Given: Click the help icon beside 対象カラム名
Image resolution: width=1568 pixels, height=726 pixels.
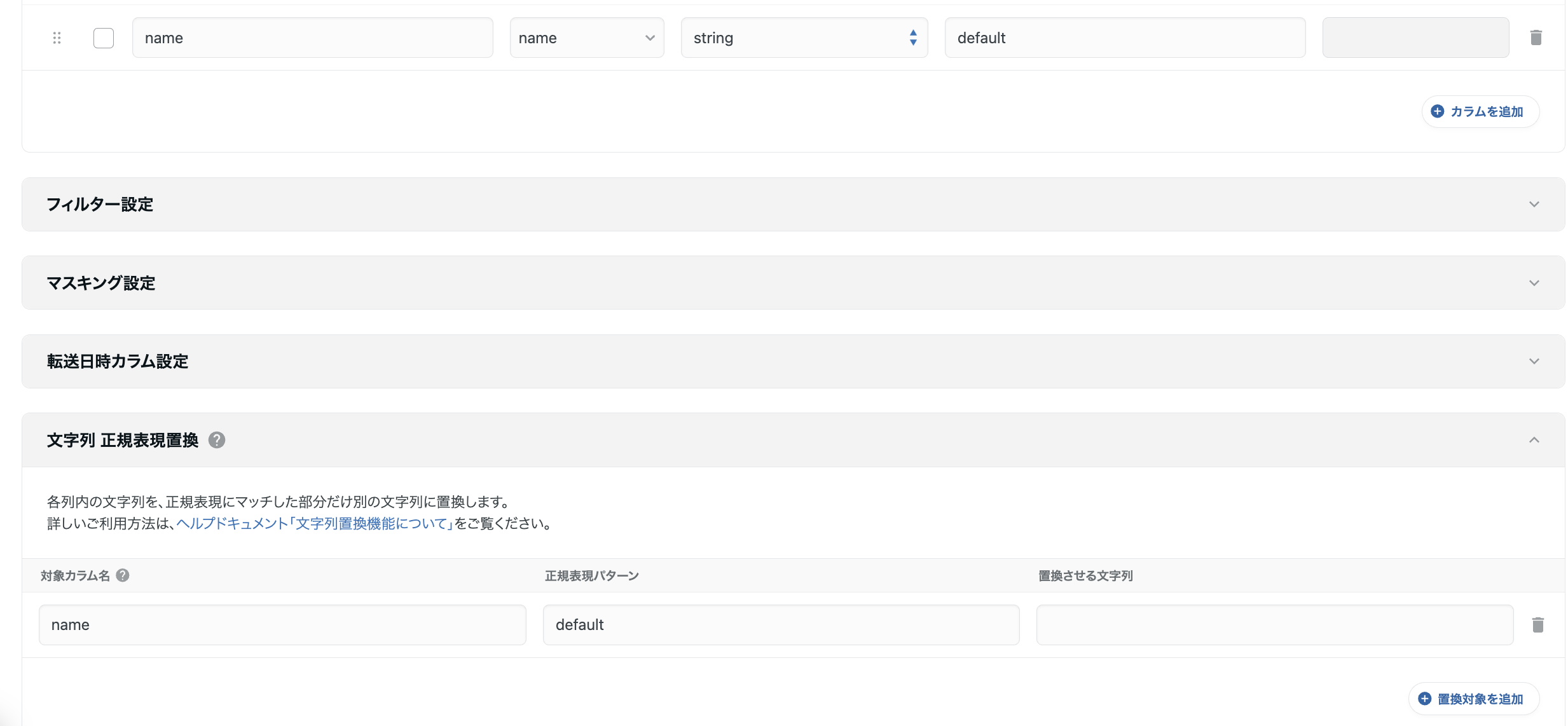Looking at the screenshot, I should point(123,575).
